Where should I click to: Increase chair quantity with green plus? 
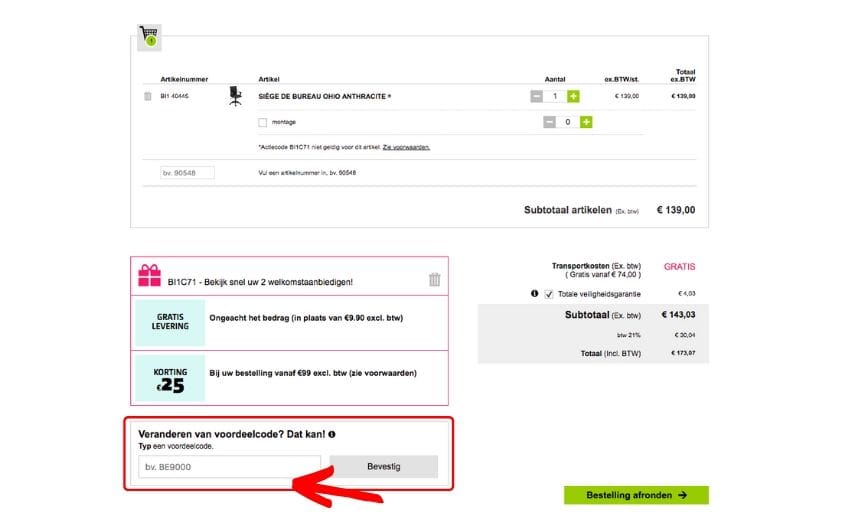[573, 96]
